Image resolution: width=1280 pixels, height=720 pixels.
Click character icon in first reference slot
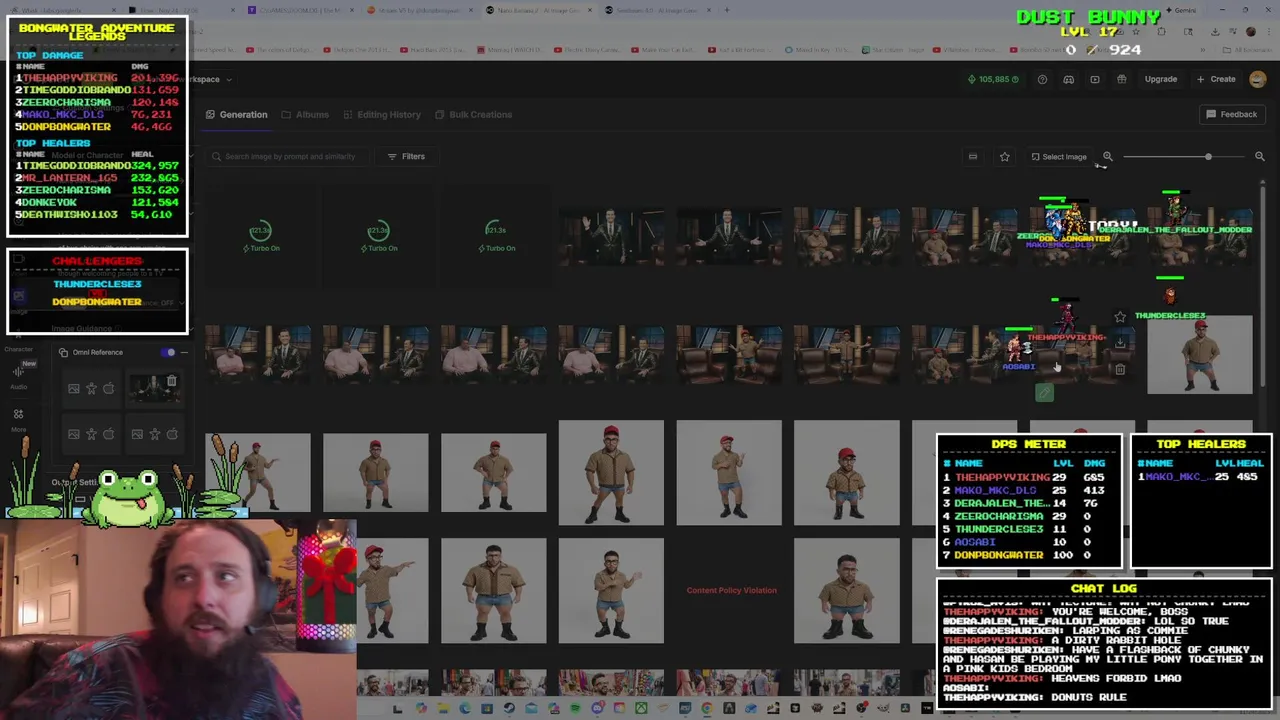(91, 388)
